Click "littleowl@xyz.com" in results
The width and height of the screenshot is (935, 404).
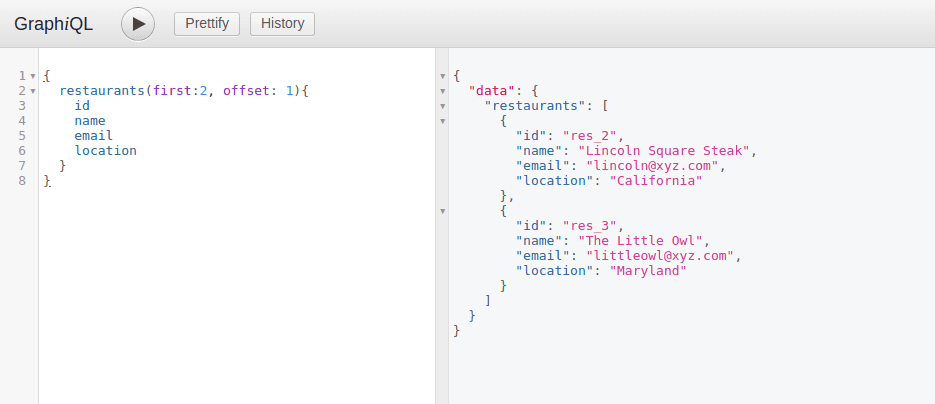[660, 256]
